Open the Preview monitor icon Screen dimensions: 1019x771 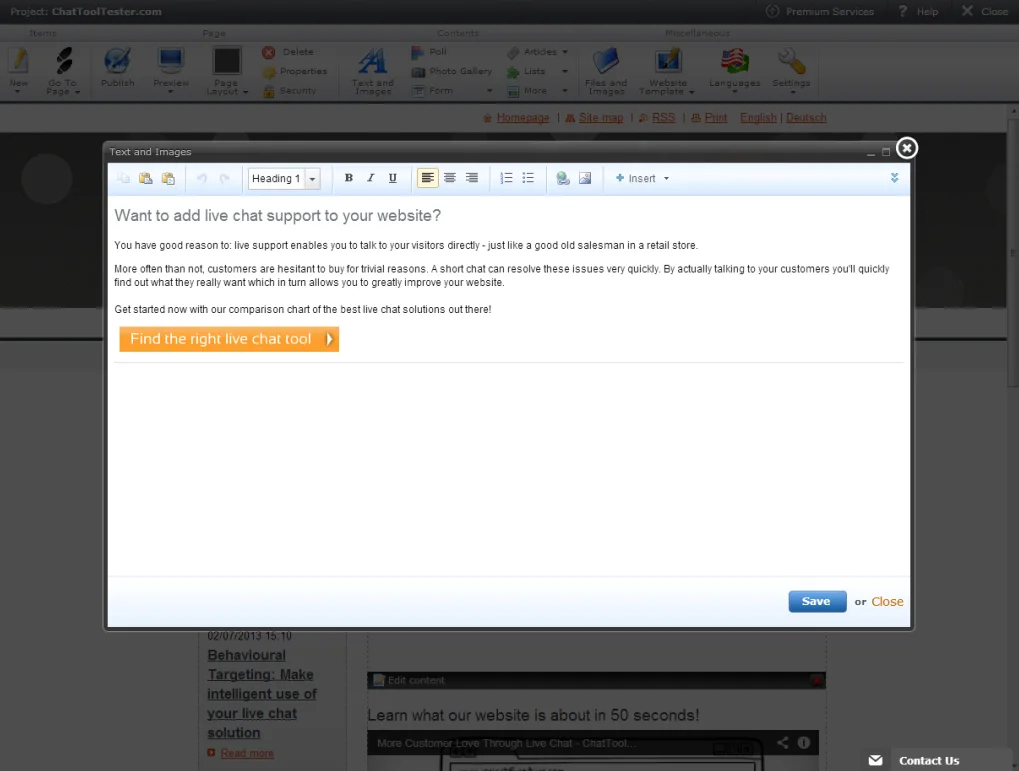click(x=171, y=70)
